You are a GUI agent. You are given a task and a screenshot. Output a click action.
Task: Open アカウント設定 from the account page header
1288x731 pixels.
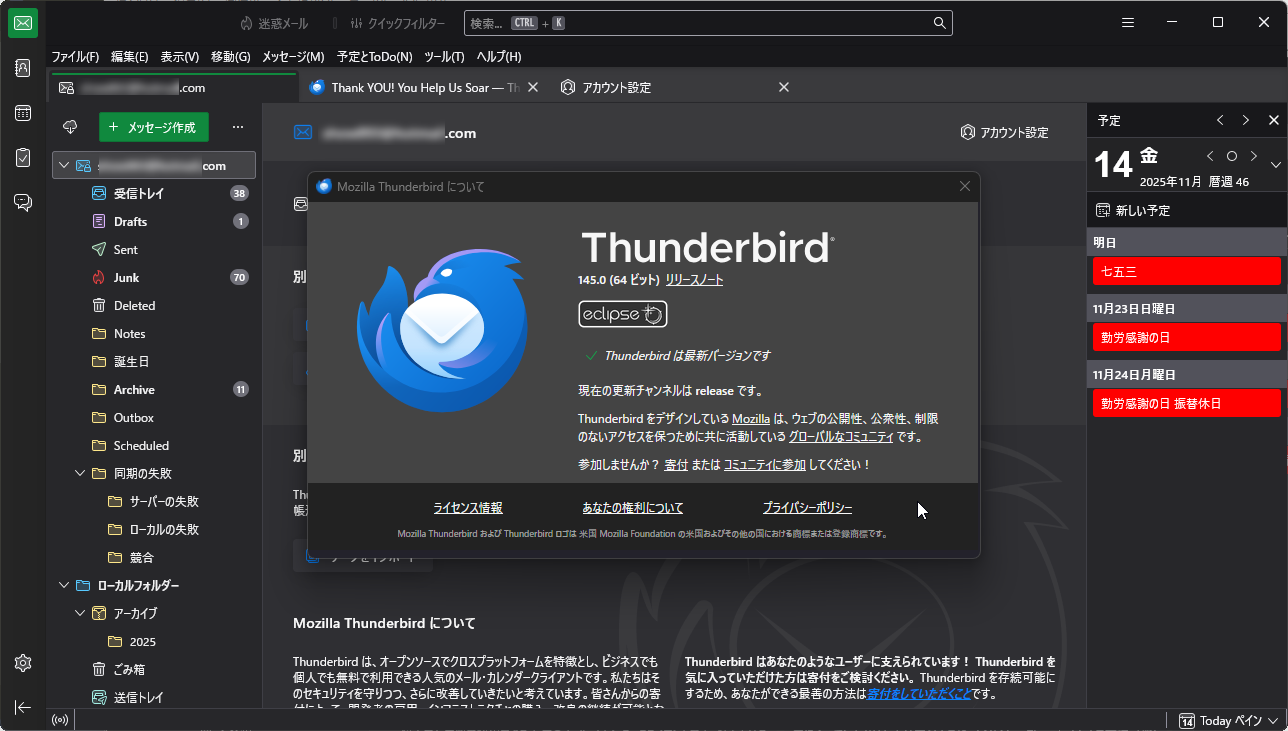[x=1004, y=131]
